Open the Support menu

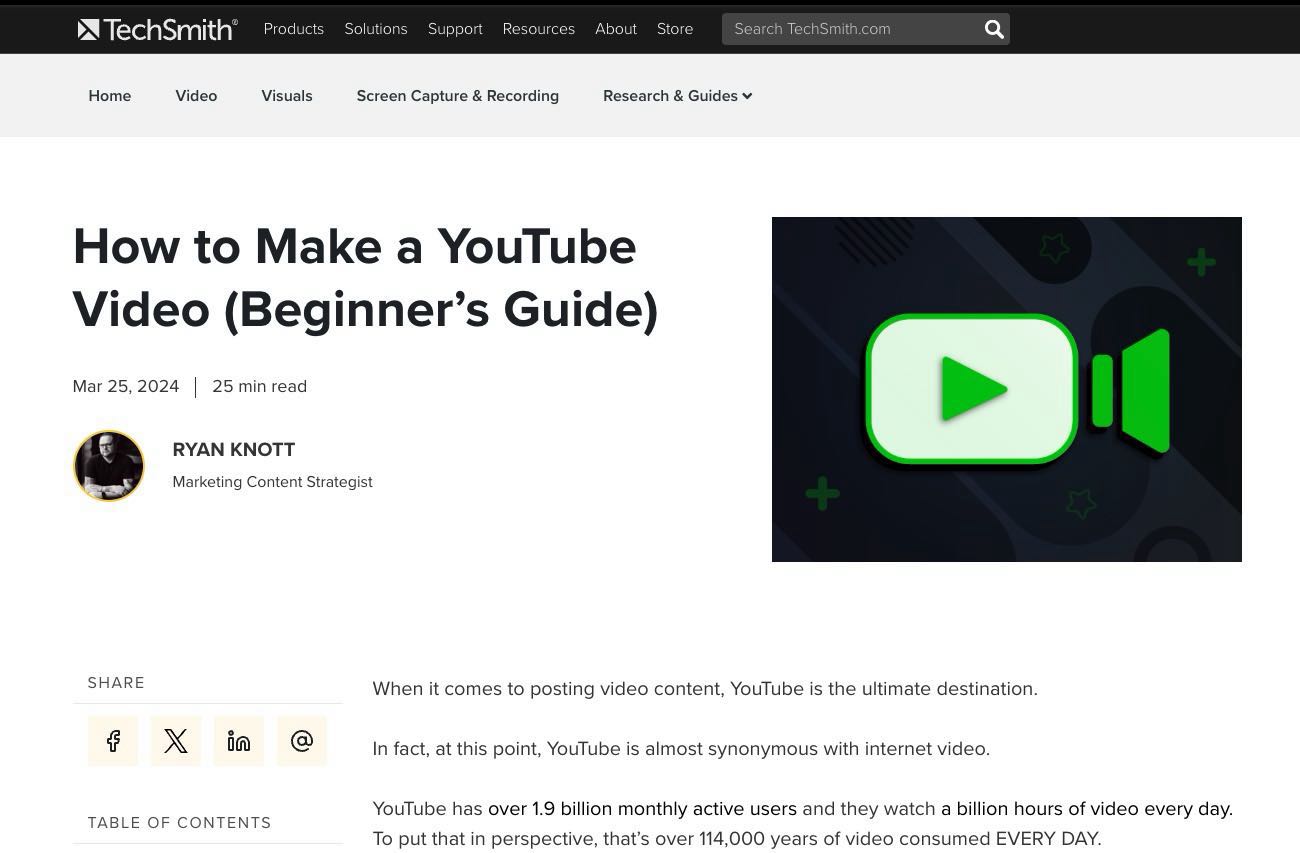(x=455, y=29)
